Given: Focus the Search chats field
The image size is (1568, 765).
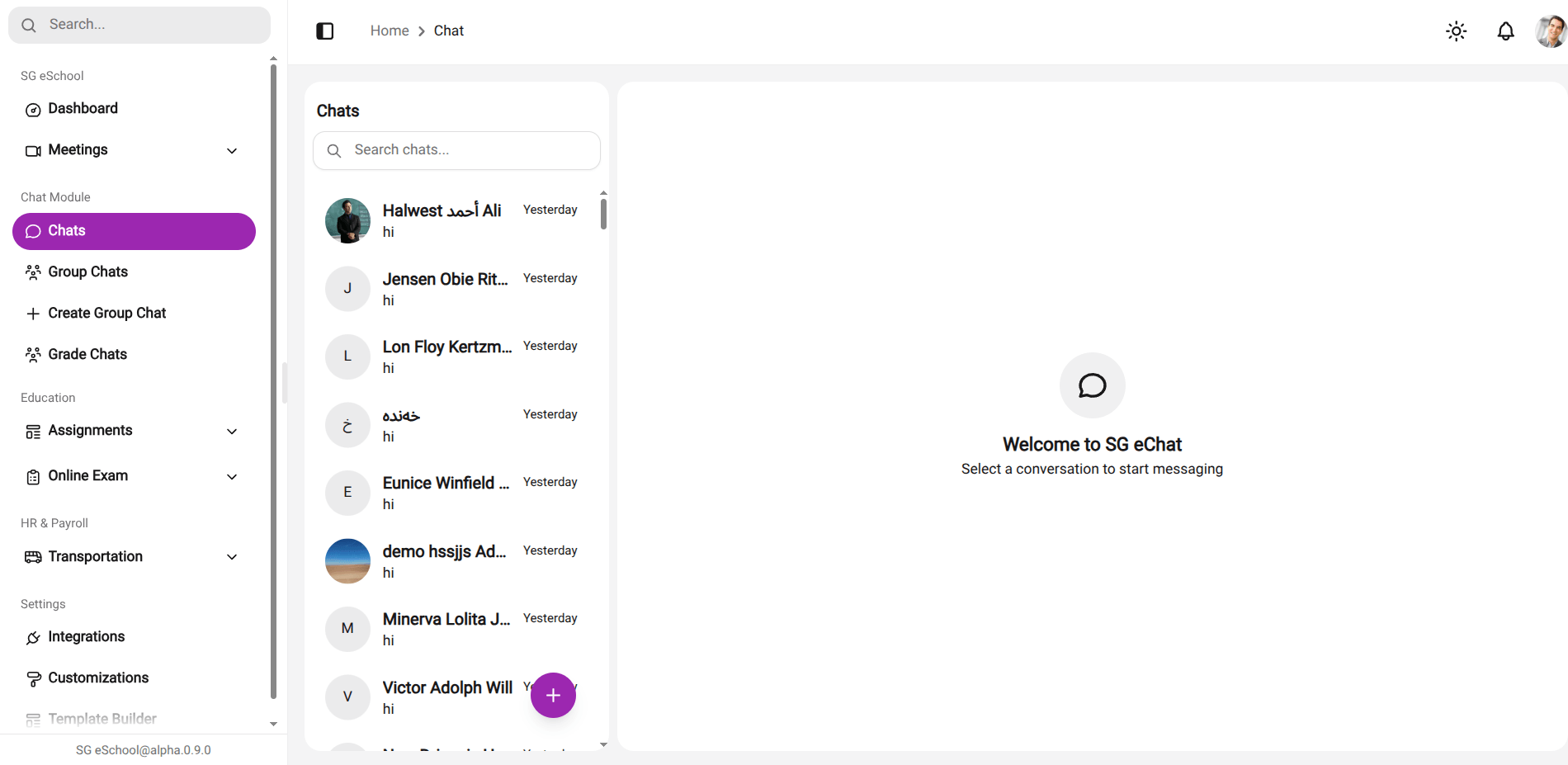Looking at the screenshot, I should point(456,150).
